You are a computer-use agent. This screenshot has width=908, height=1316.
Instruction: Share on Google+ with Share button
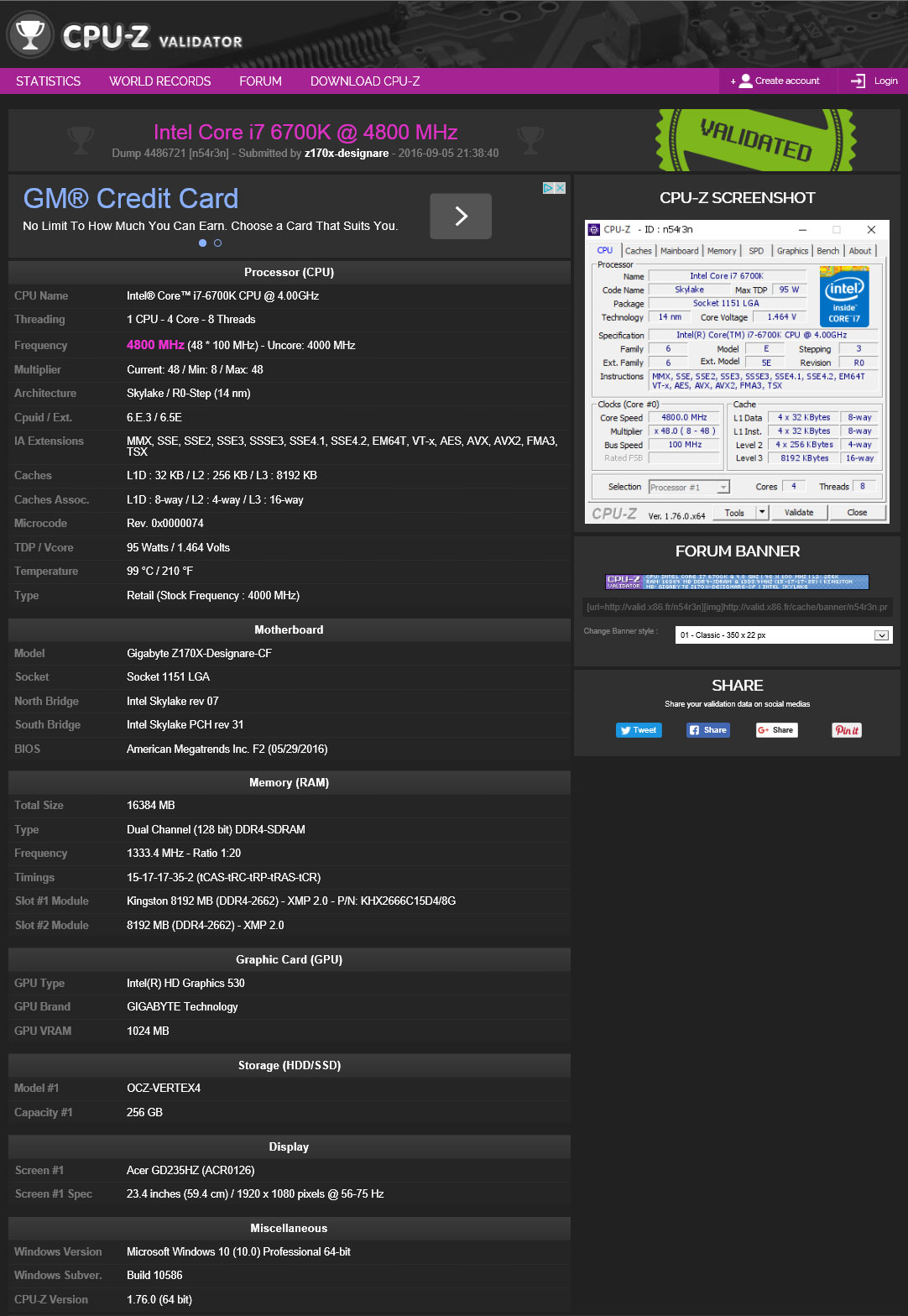pyautogui.click(x=776, y=730)
